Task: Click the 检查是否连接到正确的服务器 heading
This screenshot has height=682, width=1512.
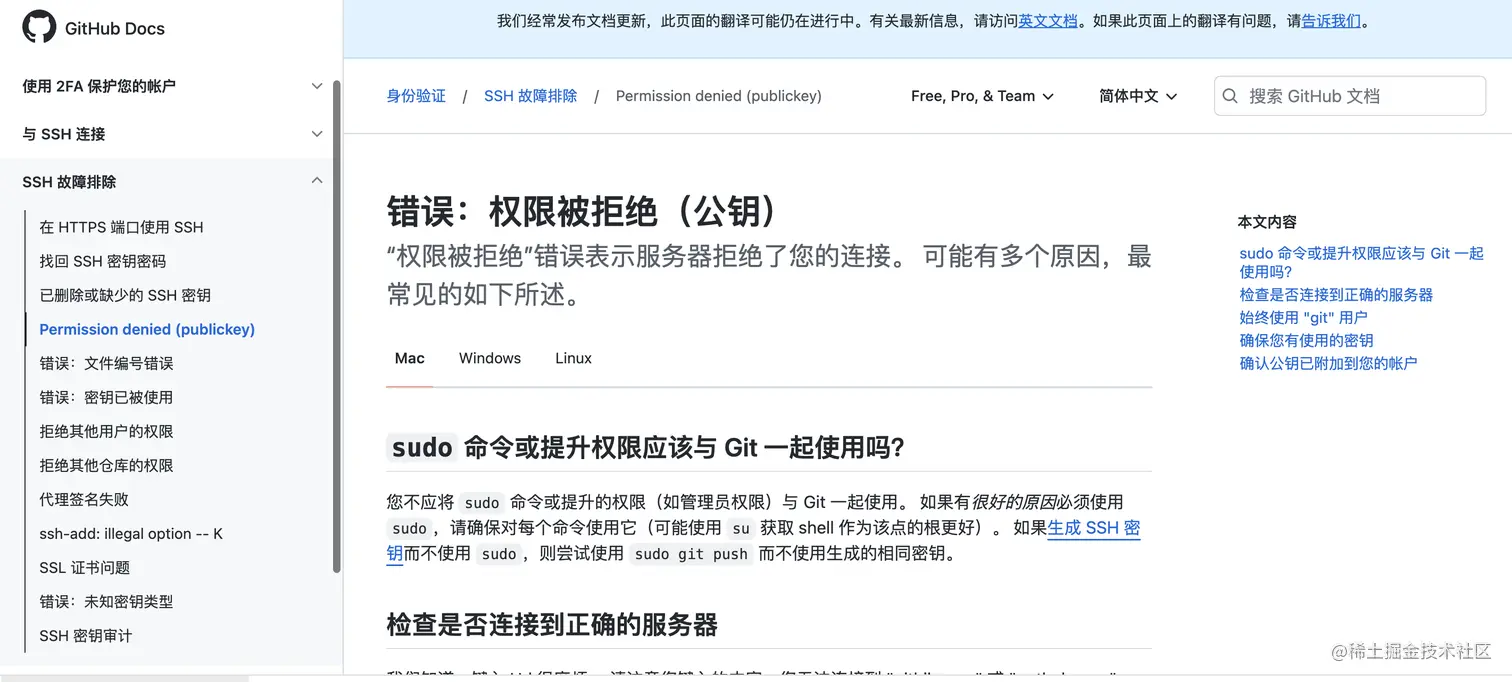Action: (x=552, y=625)
